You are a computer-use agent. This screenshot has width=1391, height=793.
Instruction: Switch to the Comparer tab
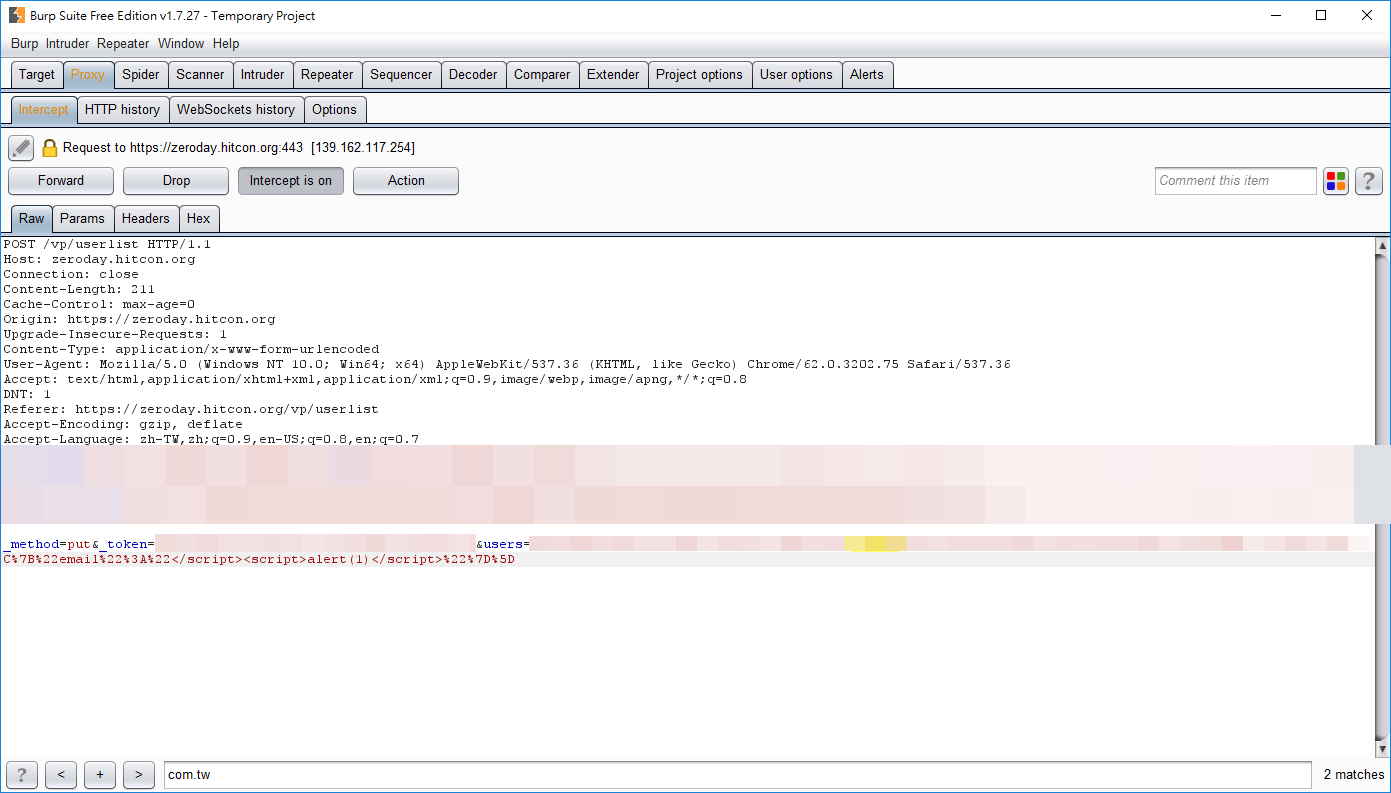coord(542,75)
